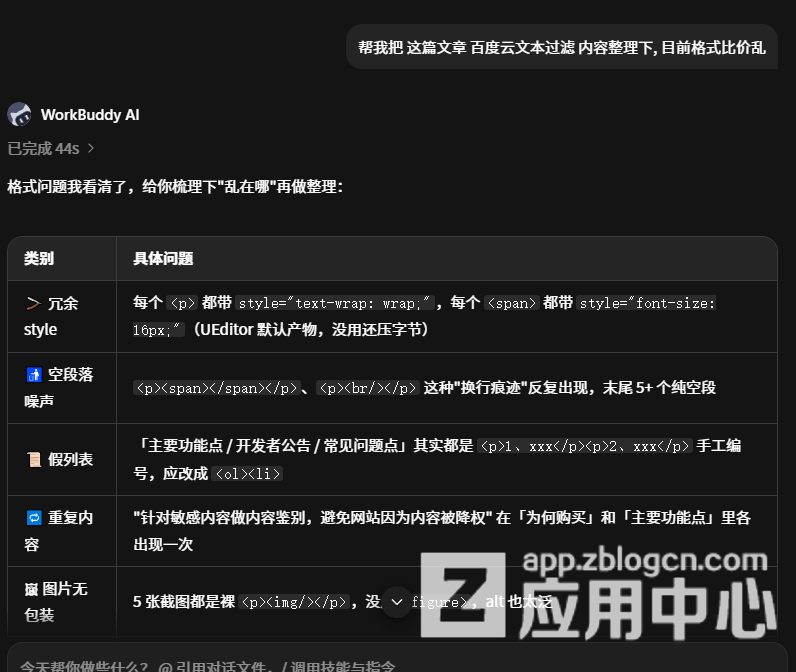Viewport: 796px width, 672px height.
Task: Click the 图片无包装 category cell
Action: [62, 602]
